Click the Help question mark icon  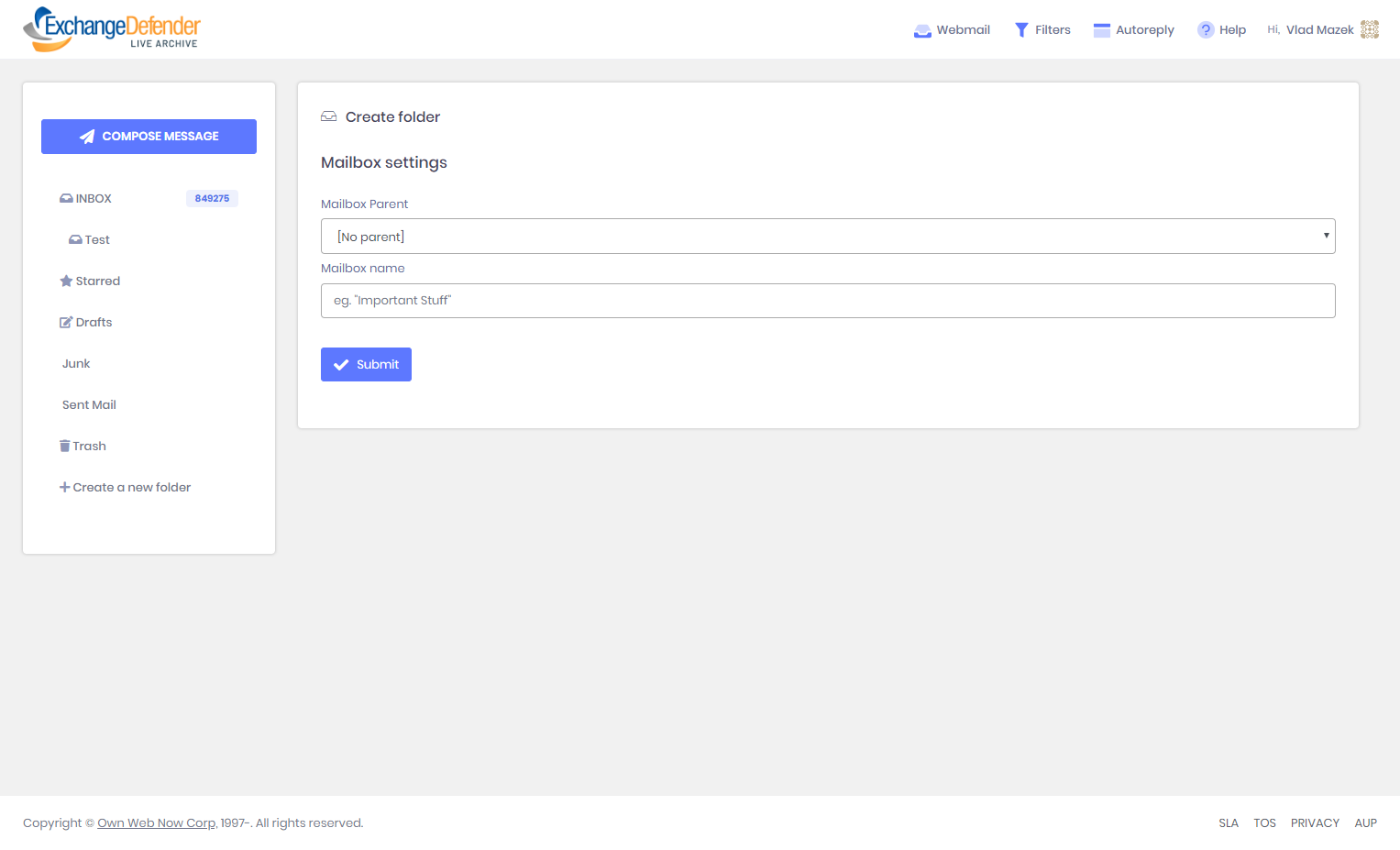[x=1206, y=30]
